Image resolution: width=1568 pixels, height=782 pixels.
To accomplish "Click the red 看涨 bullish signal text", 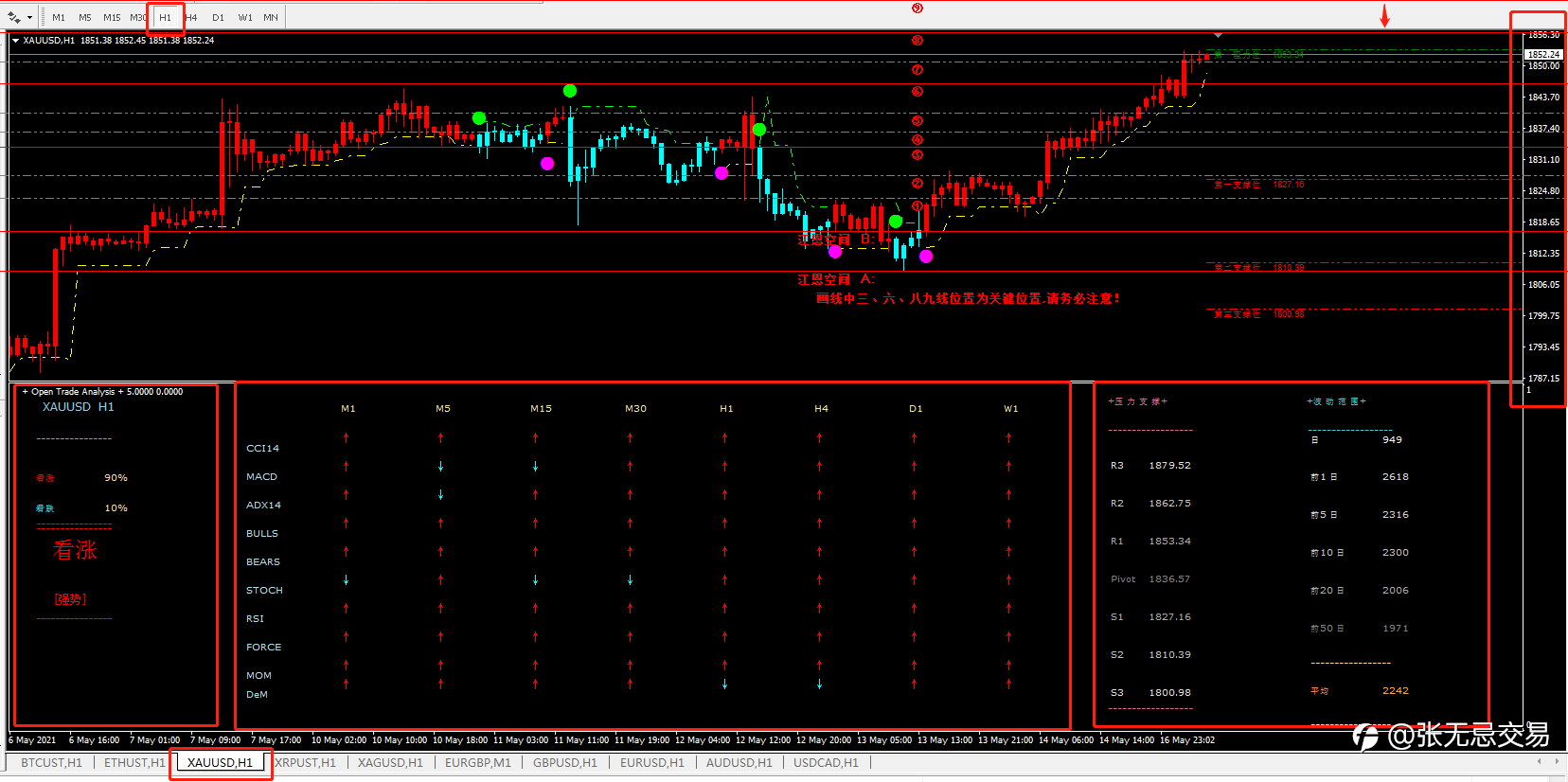I will [75, 550].
